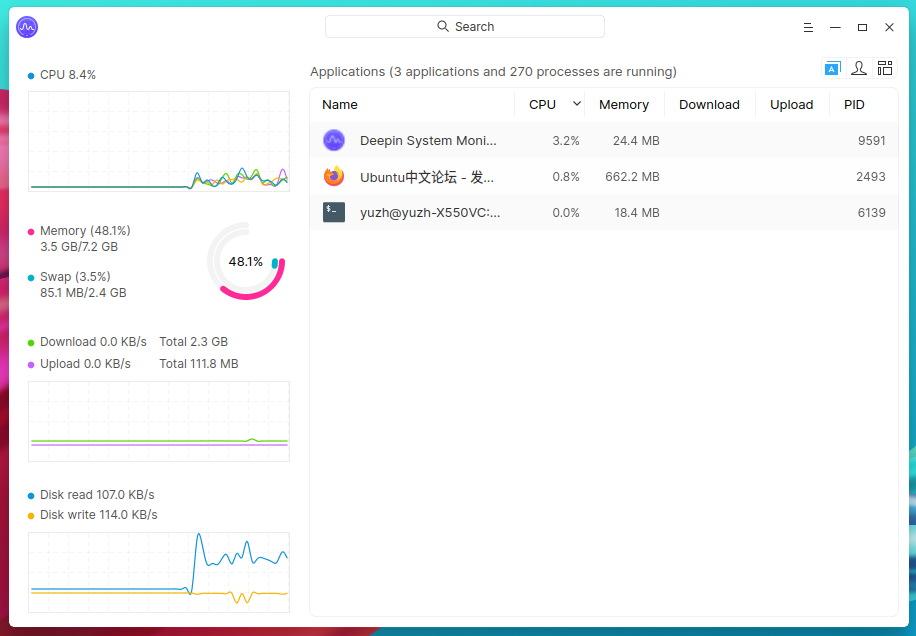Toggle CPU sort direction arrow
This screenshot has width=916, height=636.
(x=577, y=104)
